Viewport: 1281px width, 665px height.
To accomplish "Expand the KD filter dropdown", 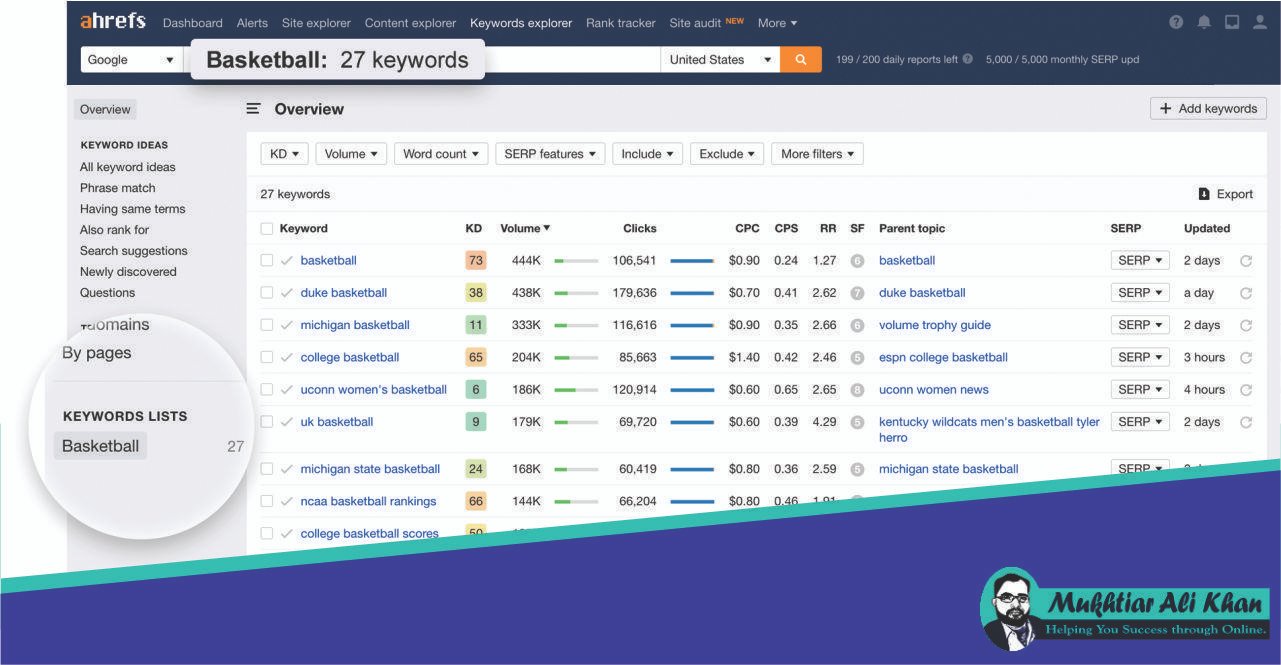I will coord(284,154).
